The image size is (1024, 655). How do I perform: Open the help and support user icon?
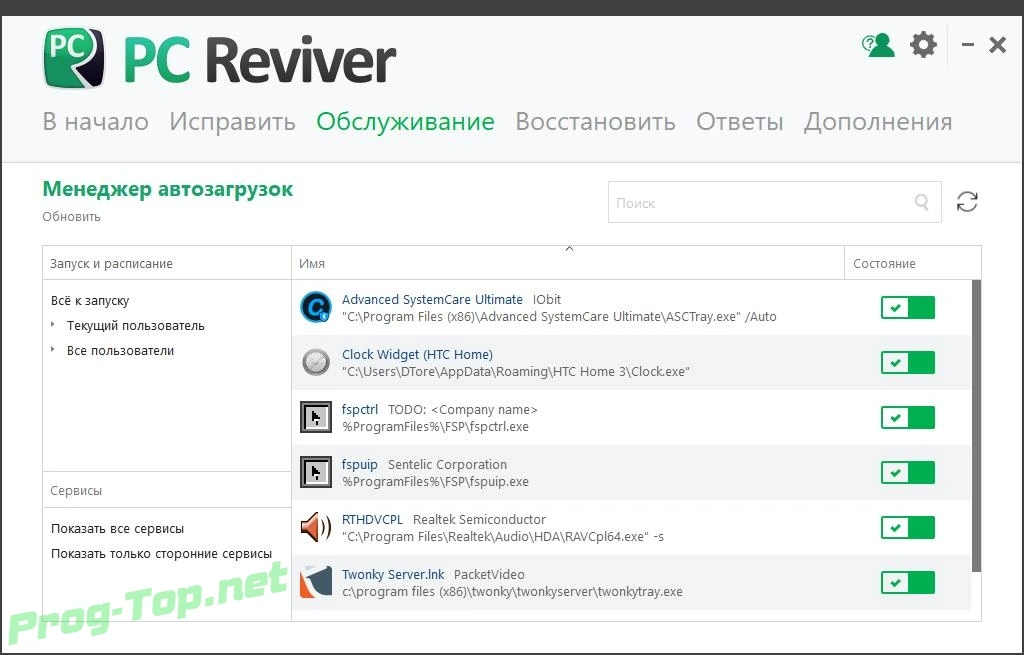[x=878, y=45]
